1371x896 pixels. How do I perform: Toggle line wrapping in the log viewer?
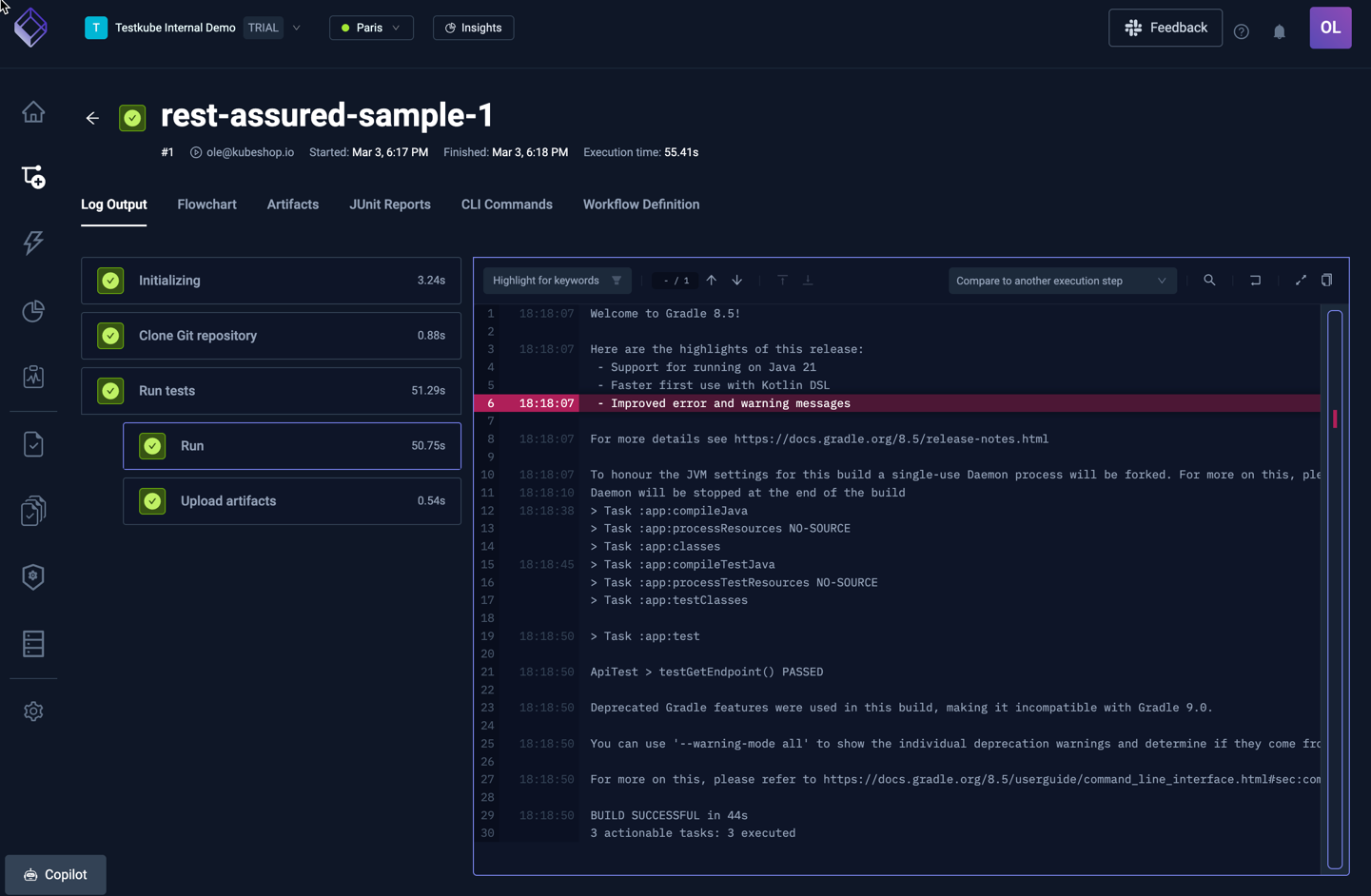(x=1255, y=280)
